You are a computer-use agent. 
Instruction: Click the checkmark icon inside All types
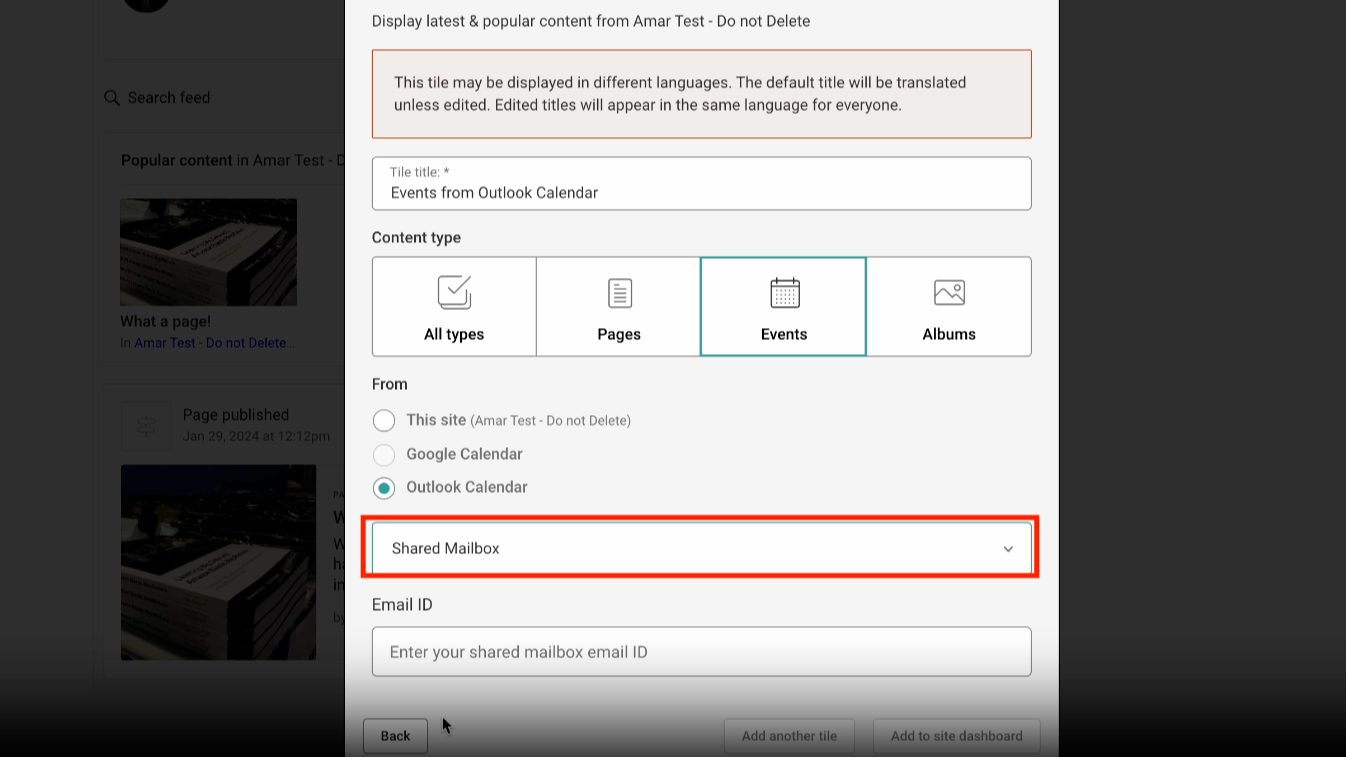(453, 291)
